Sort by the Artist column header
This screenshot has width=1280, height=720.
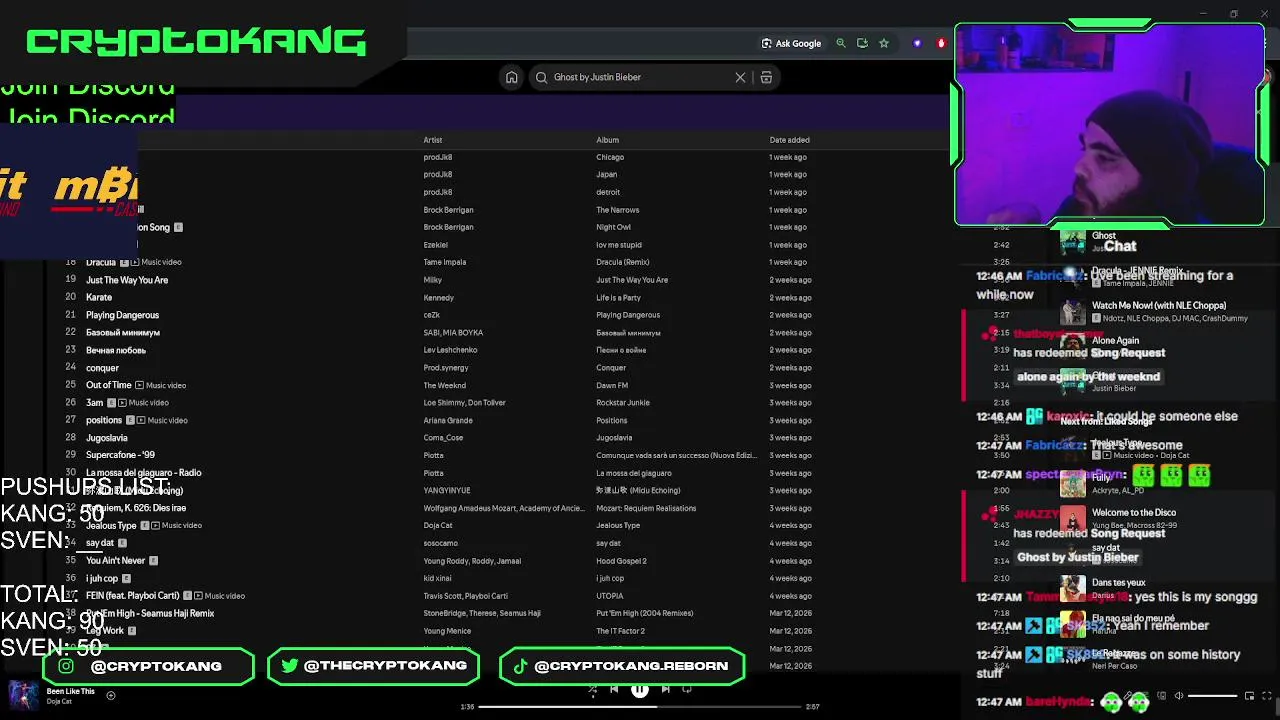click(432, 140)
